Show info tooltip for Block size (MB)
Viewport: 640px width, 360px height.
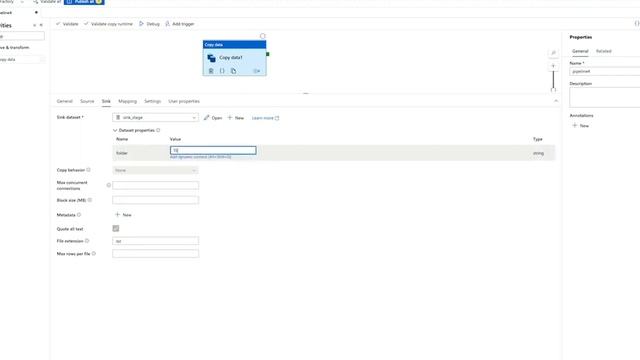(90, 200)
